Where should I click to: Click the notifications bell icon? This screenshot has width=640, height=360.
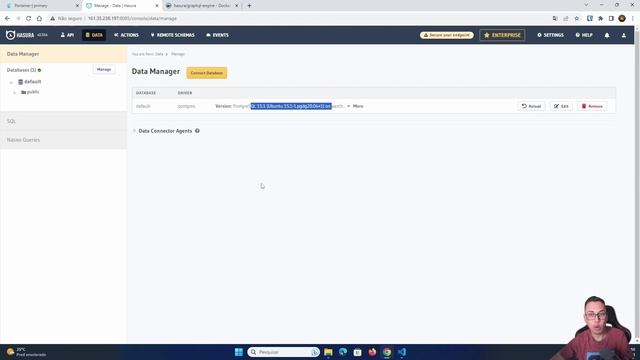point(607,36)
